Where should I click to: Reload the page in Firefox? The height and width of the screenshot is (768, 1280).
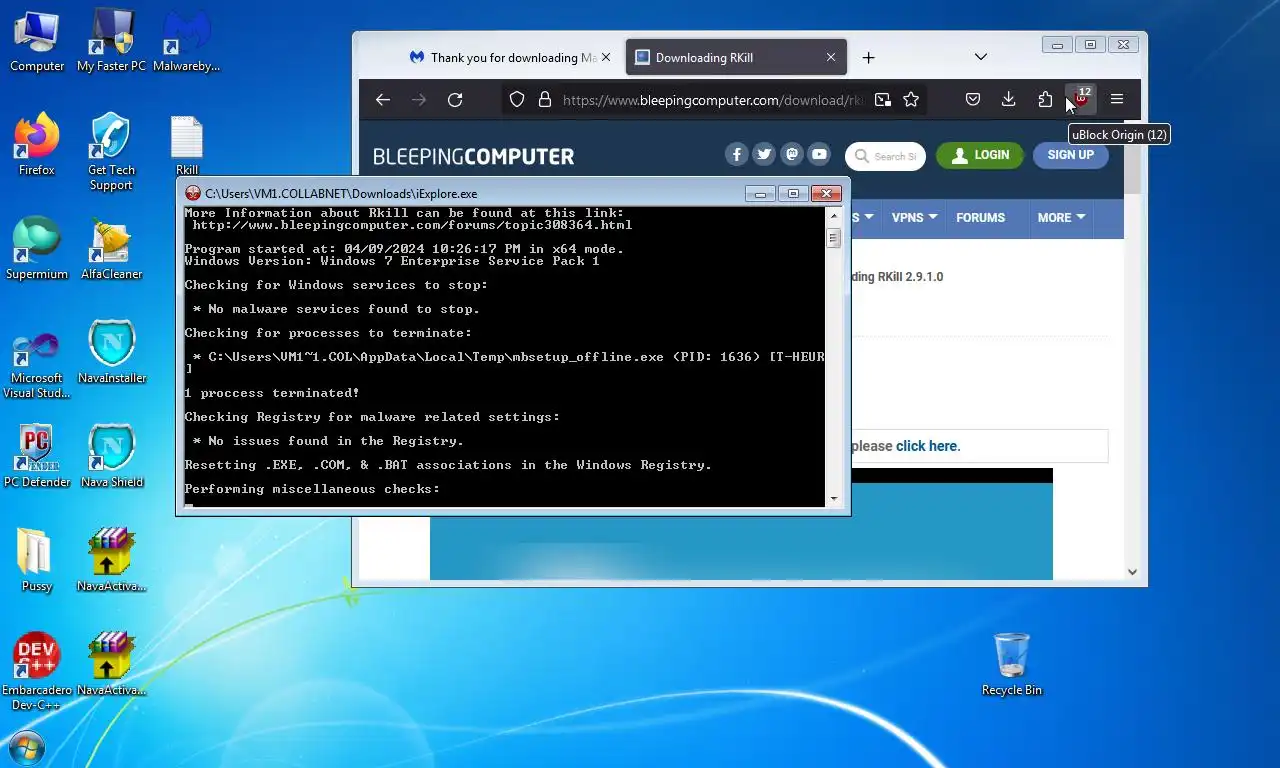[x=455, y=99]
